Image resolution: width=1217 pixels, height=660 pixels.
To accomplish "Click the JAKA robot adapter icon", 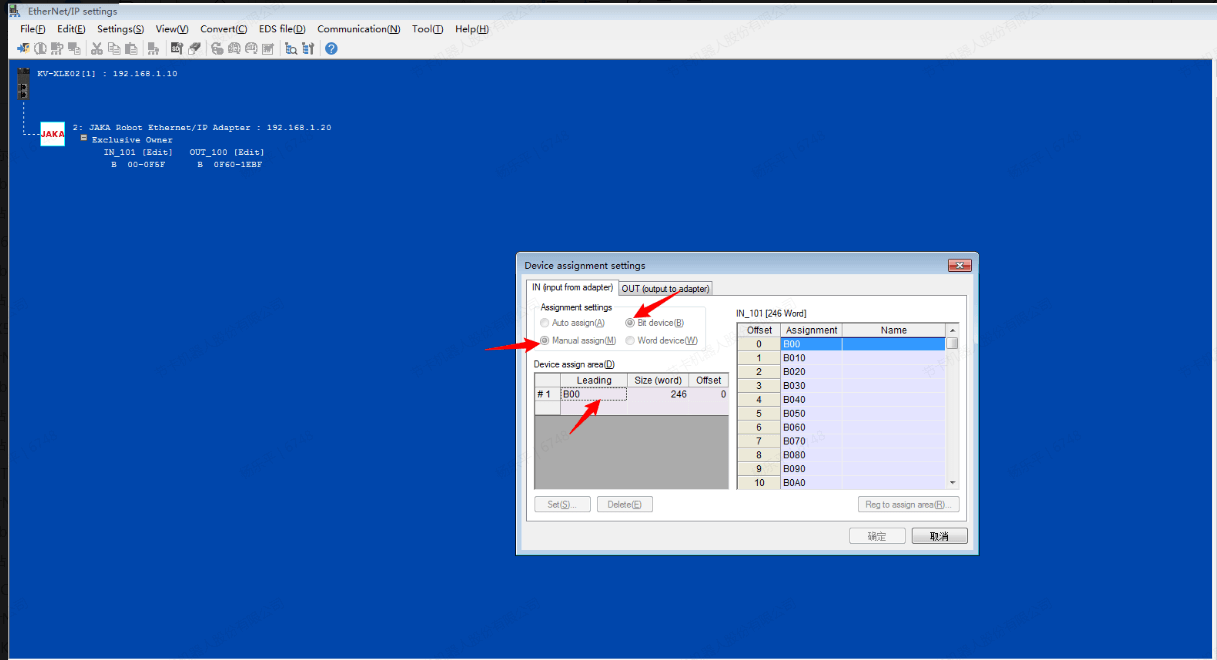I will 52,134.
